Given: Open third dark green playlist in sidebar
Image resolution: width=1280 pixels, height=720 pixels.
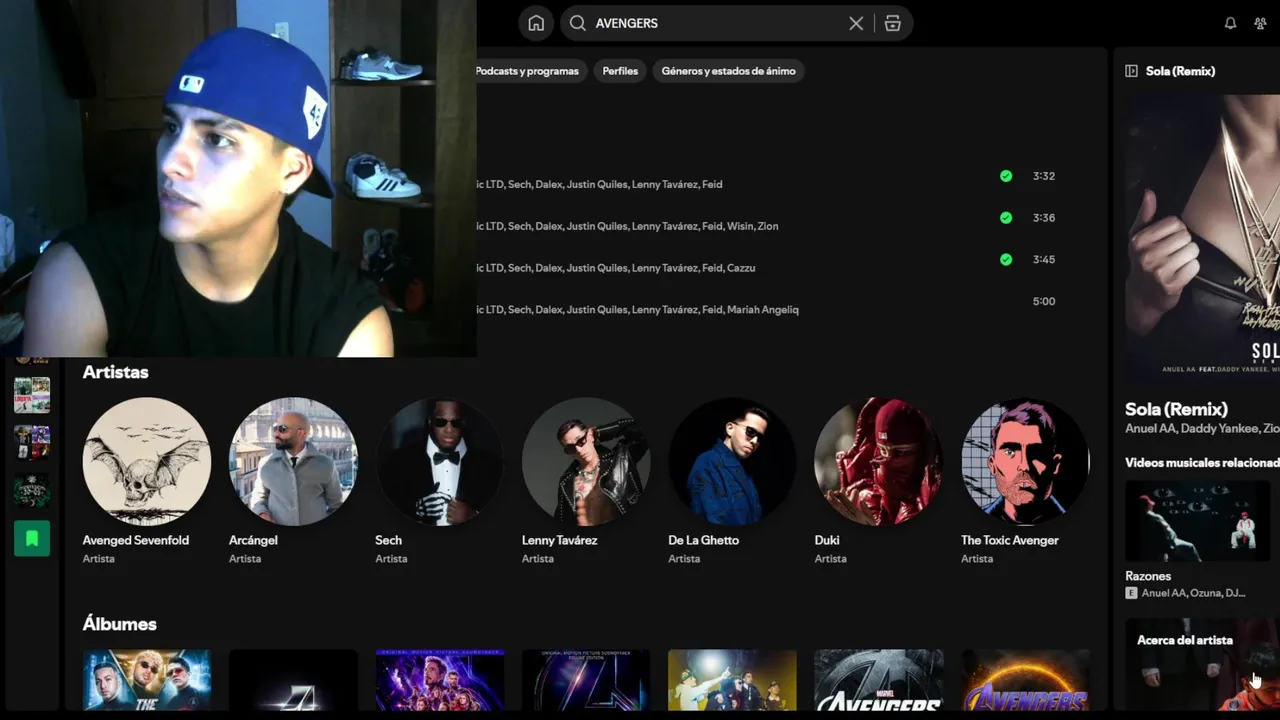Looking at the screenshot, I should click(32, 491).
